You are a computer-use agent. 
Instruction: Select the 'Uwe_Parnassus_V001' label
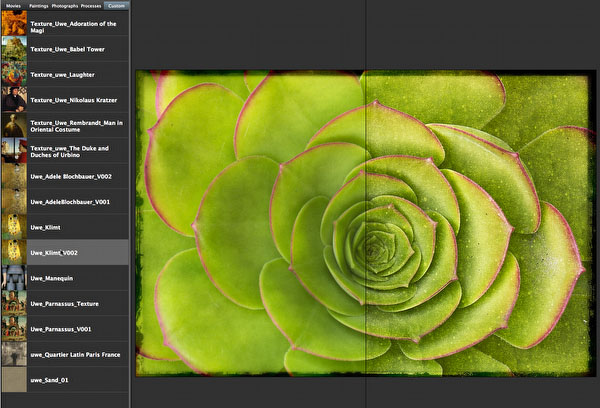[x=60, y=329]
